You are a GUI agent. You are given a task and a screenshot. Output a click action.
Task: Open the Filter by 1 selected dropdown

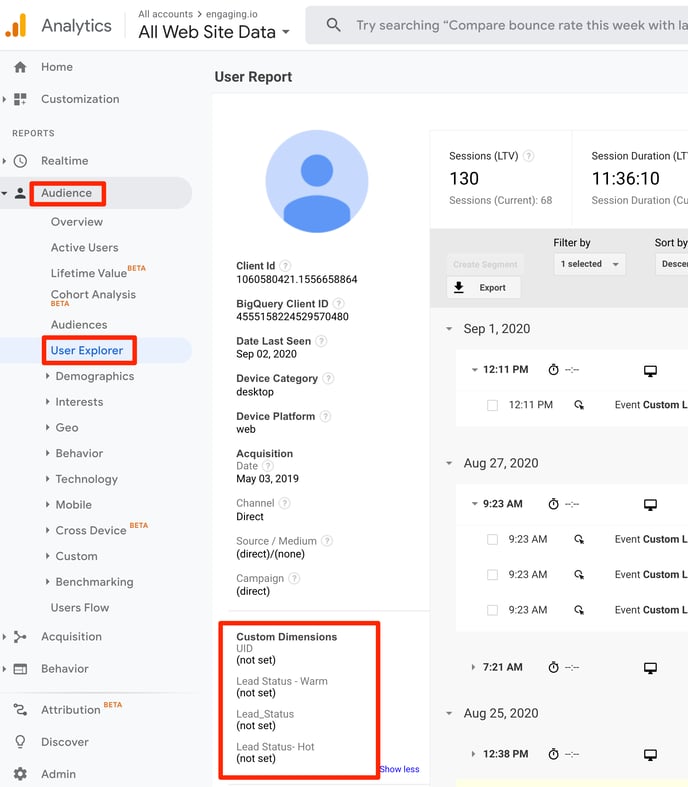pyautogui.click(x=590, y=264)
